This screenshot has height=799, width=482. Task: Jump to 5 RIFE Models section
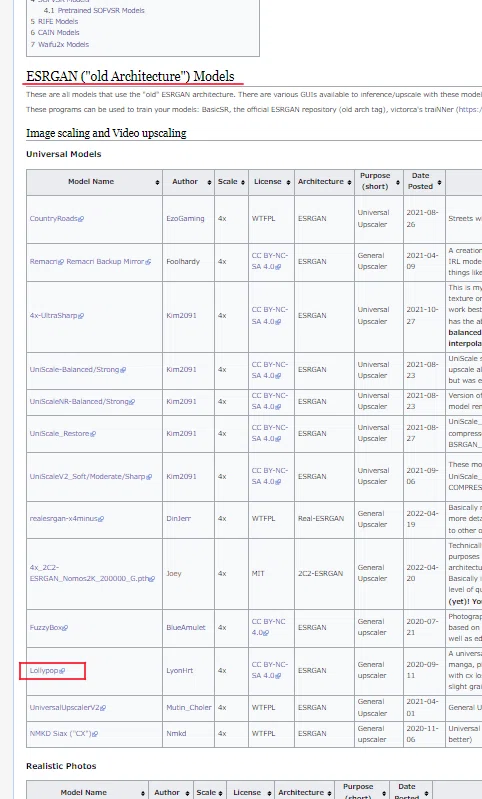coord(54,21)
